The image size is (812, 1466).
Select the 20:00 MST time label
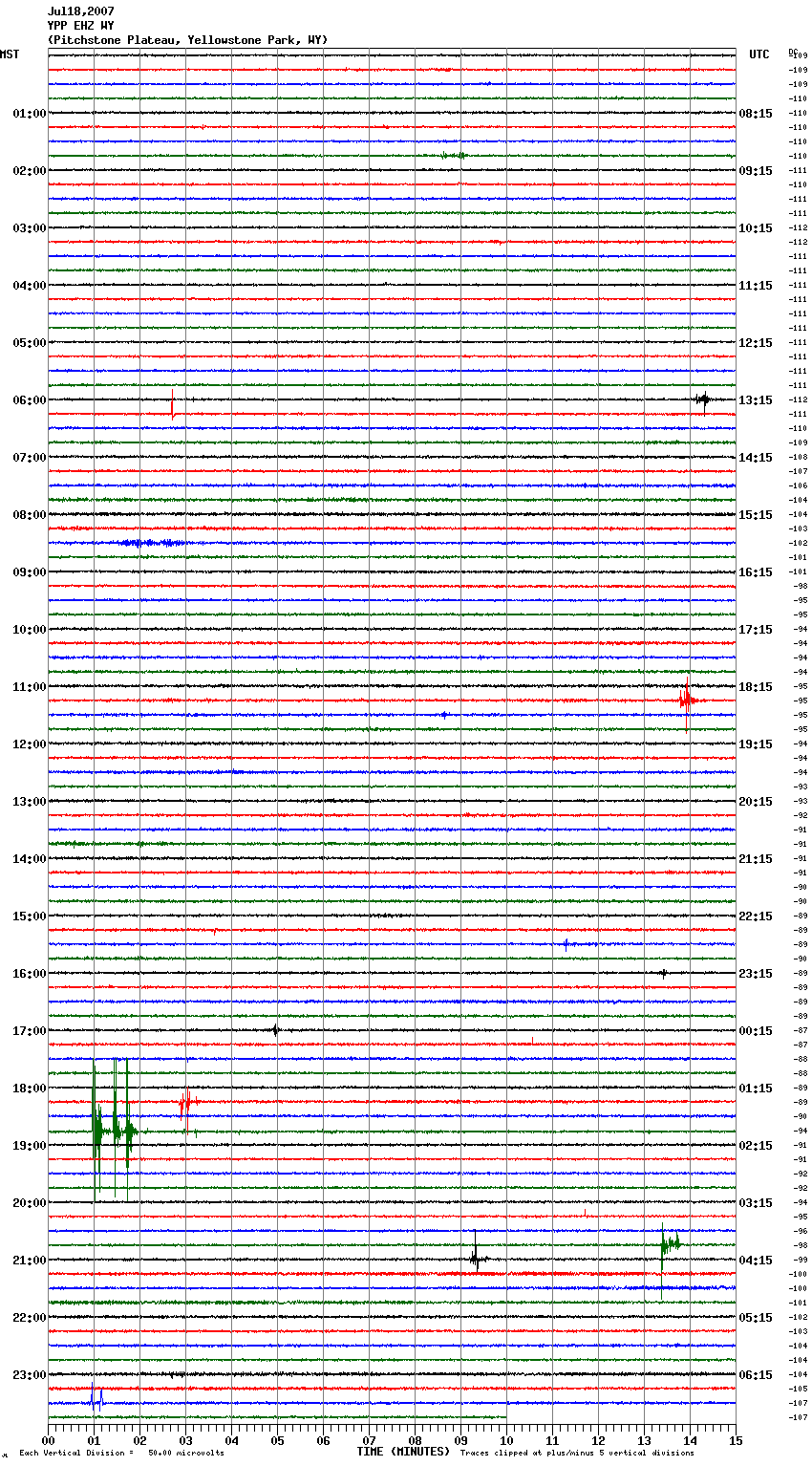(x=30, y=1203)
